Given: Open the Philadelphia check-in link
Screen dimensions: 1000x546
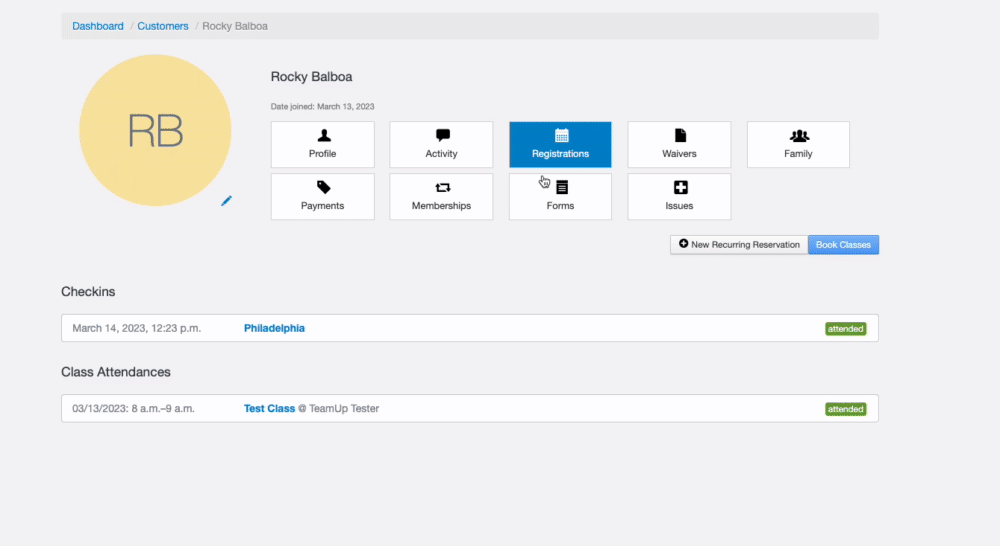Looking at the screenshot, I should (274, 328).
